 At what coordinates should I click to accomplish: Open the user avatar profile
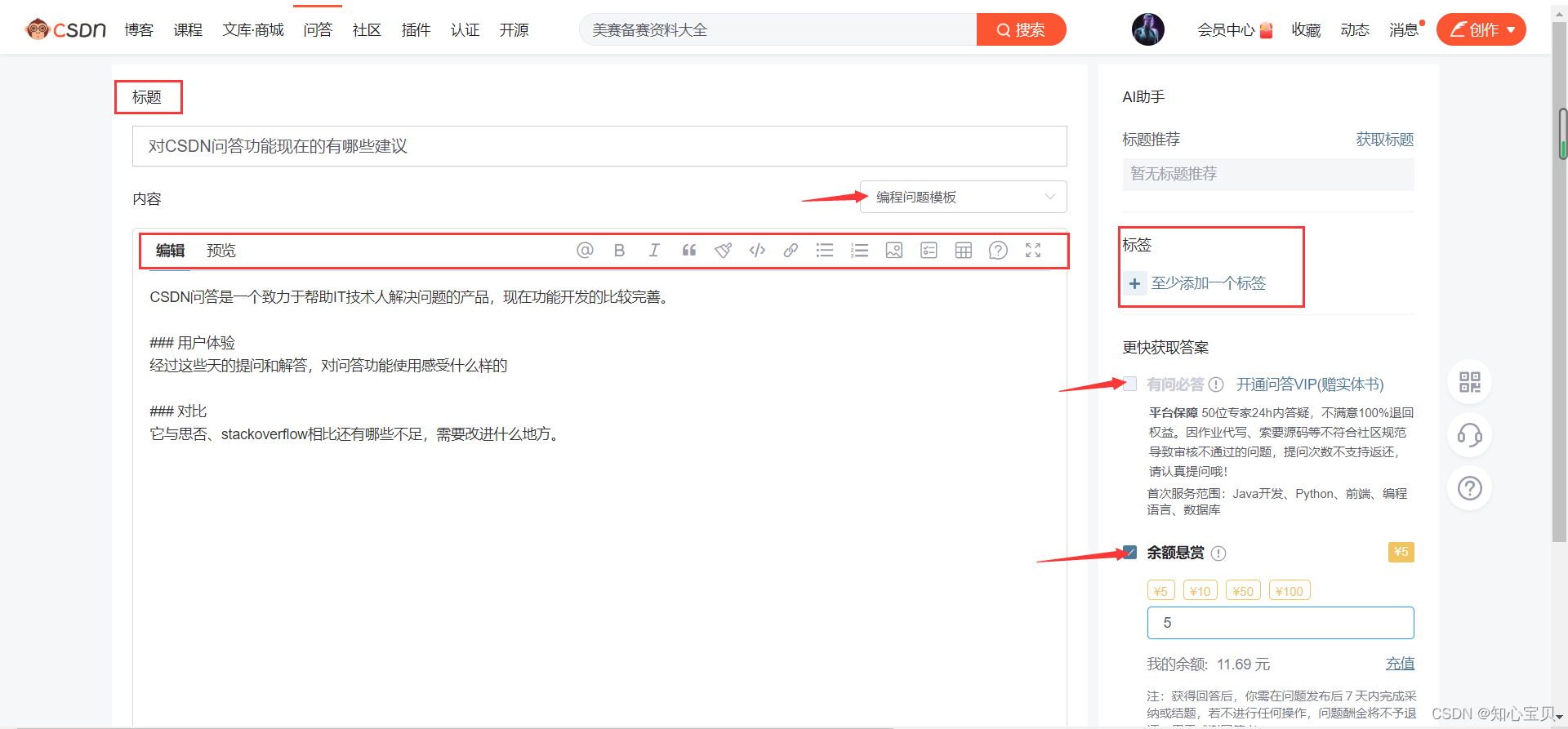point(1148,29)
